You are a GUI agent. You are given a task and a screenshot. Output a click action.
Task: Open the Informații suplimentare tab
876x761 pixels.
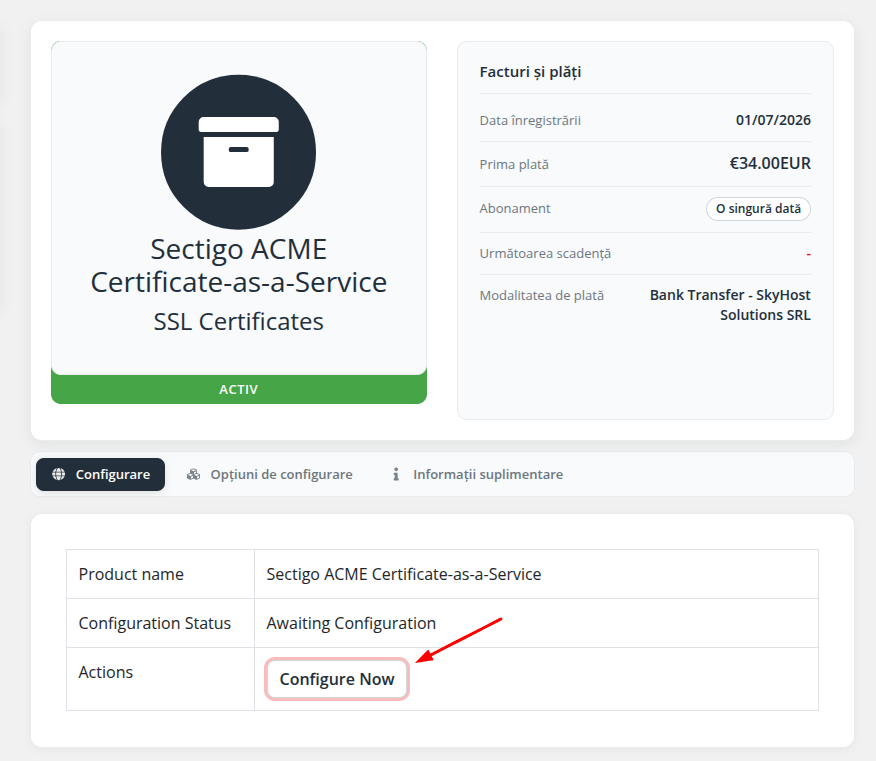point(477,474)
